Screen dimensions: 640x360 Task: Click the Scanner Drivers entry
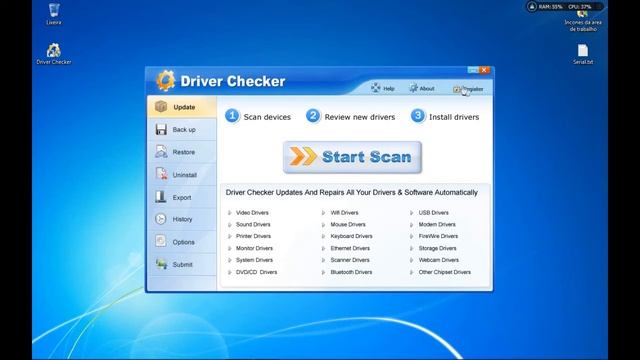pyautogui.click(x=350, y=260)
